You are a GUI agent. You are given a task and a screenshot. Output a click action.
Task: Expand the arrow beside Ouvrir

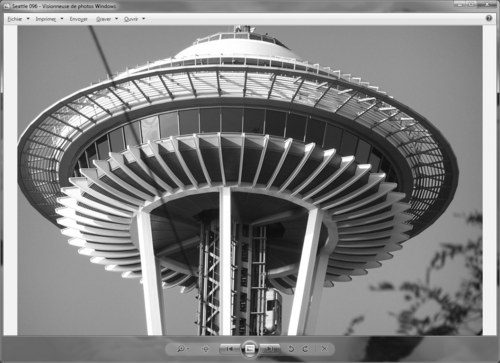[144, 19]
